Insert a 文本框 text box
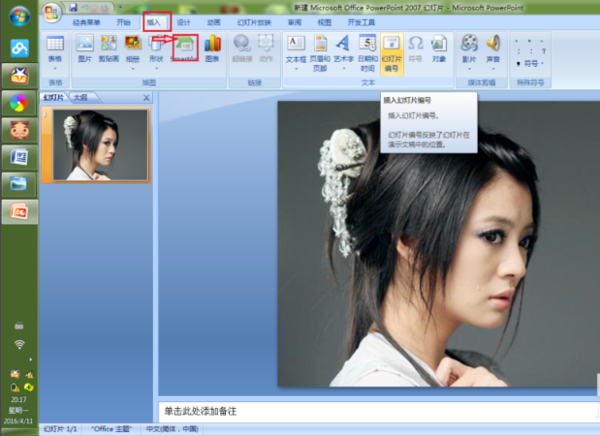This screenshot has height=436, width=600. pyautogui.click(x=296, y=53)
